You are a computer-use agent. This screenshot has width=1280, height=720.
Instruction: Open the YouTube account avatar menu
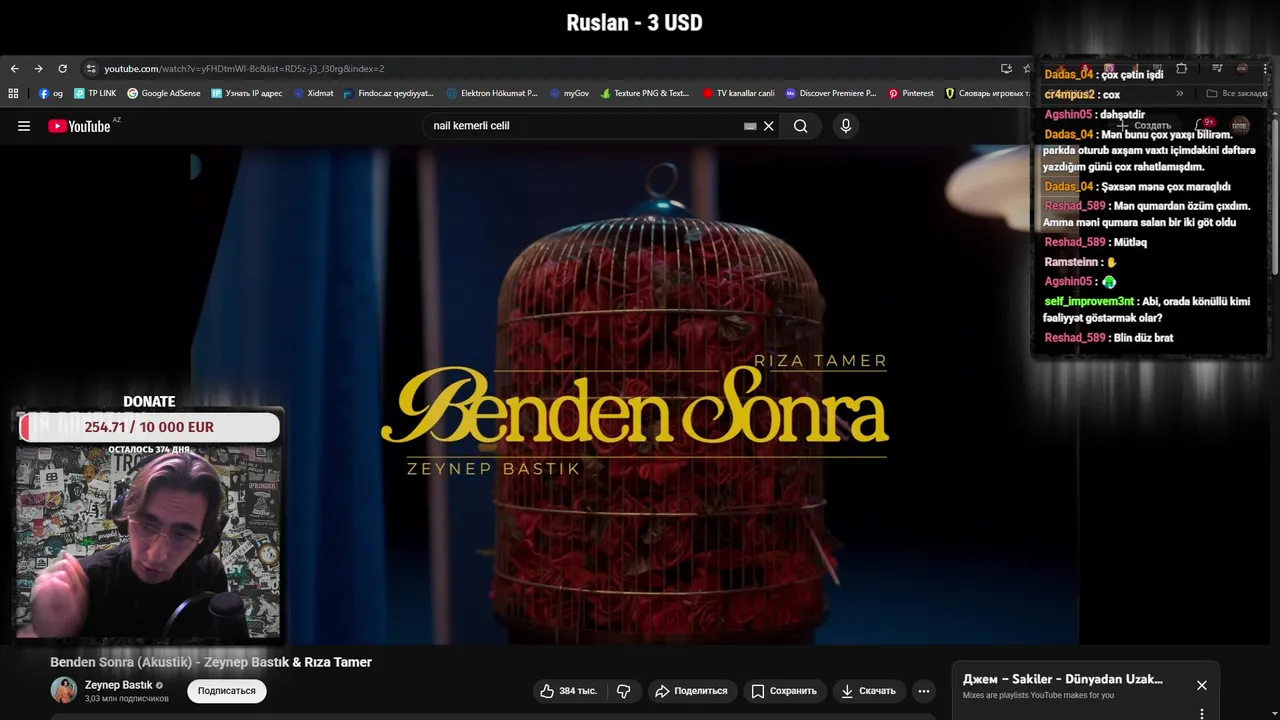[1240, 126]
